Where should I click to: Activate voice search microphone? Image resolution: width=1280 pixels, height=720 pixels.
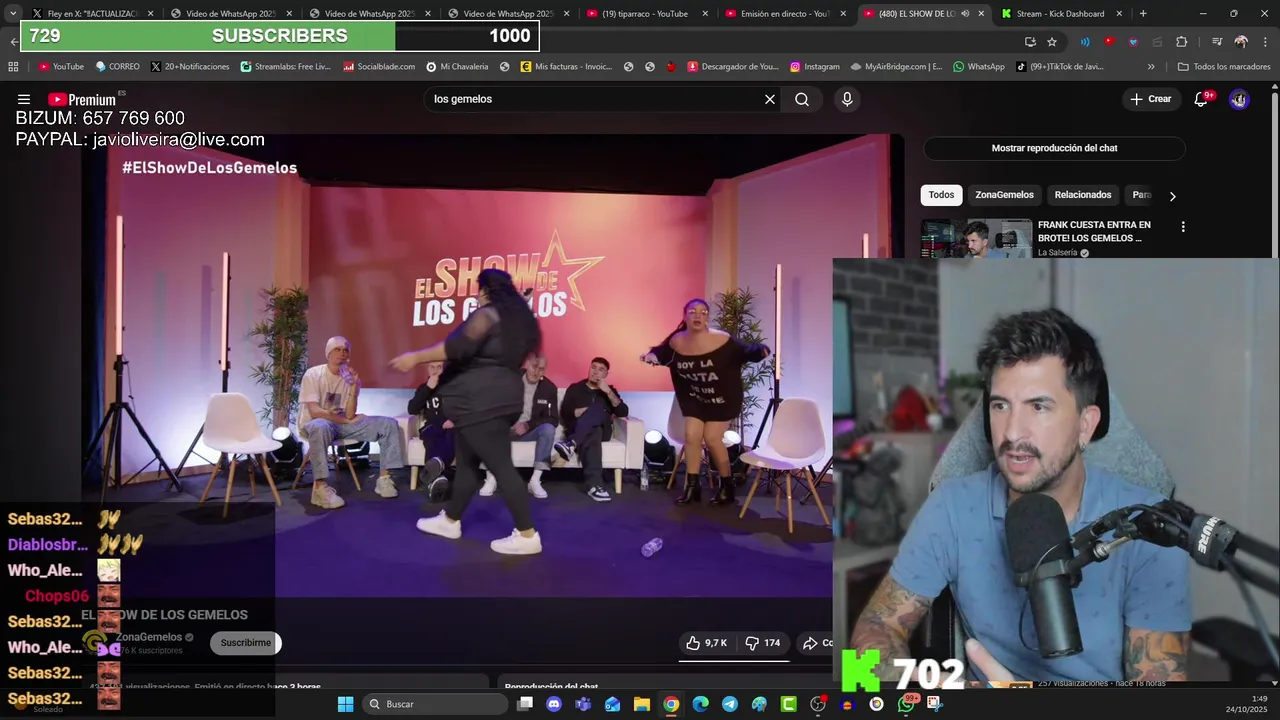pos(847,99)
